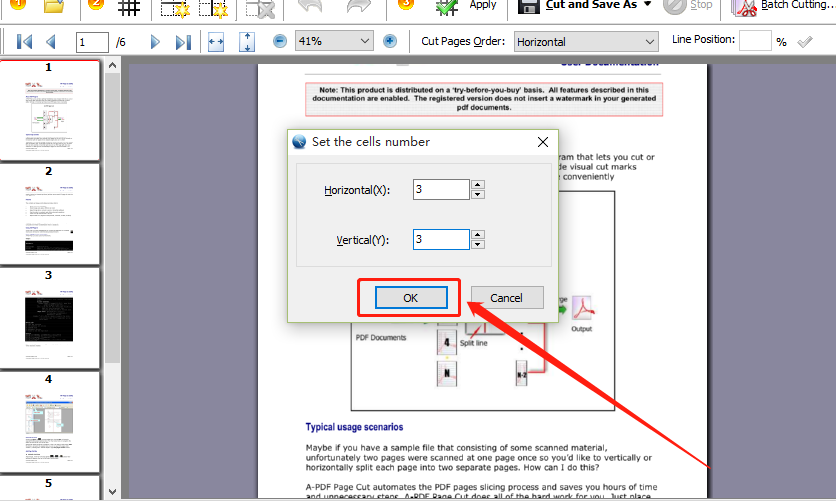Viewport: 836px width, 501px height.
Task: Zoom in with the plus icon
Action: click(x=390, y=41)
